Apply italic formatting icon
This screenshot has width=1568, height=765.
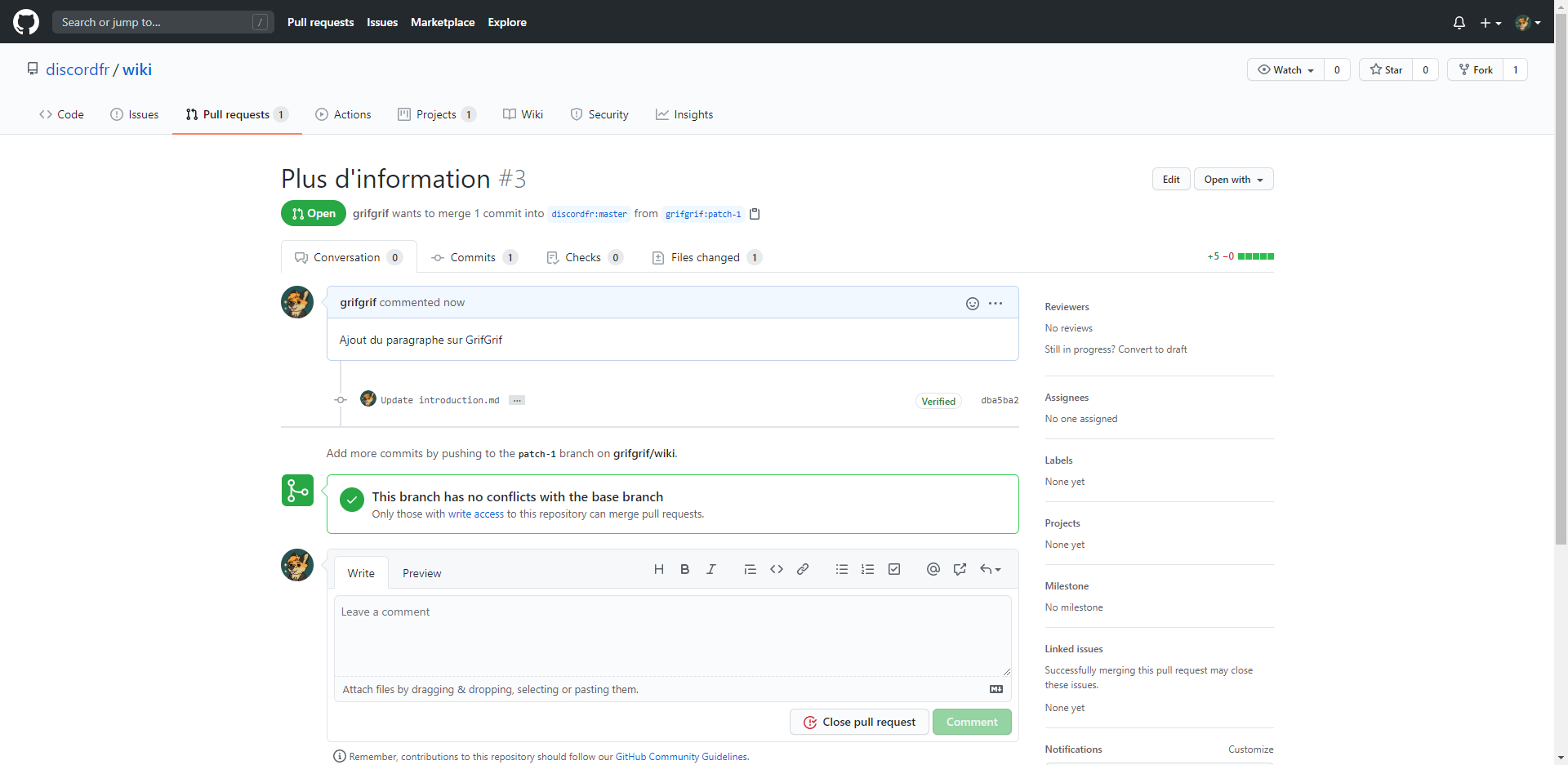pos(711,569)
